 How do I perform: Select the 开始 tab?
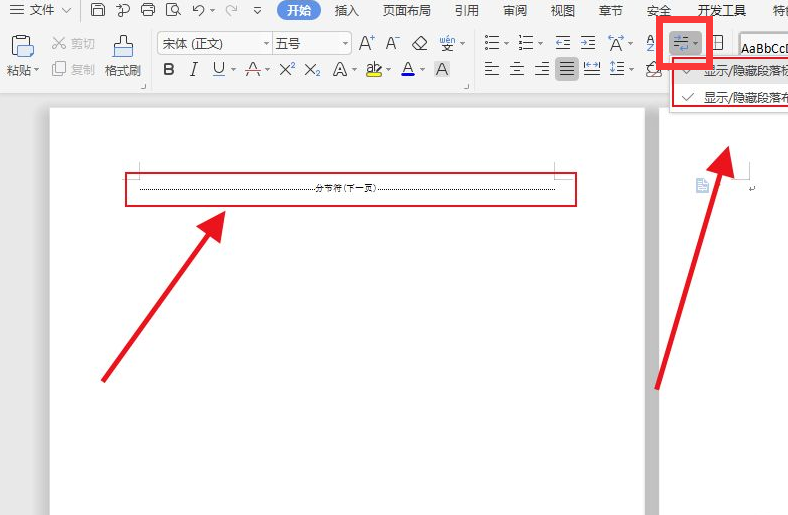pos(299,11)
